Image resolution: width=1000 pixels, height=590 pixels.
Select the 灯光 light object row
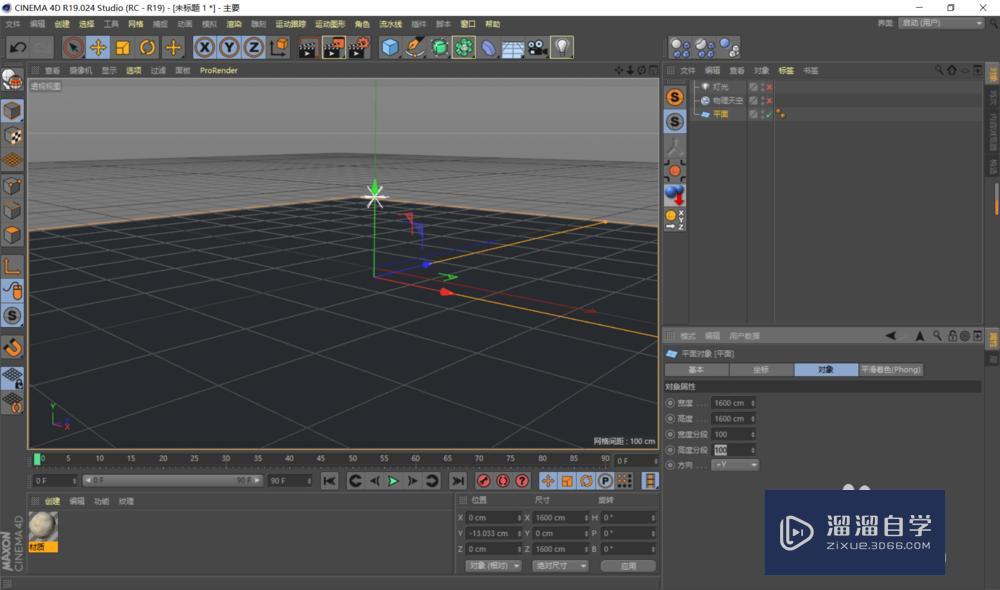720,87
